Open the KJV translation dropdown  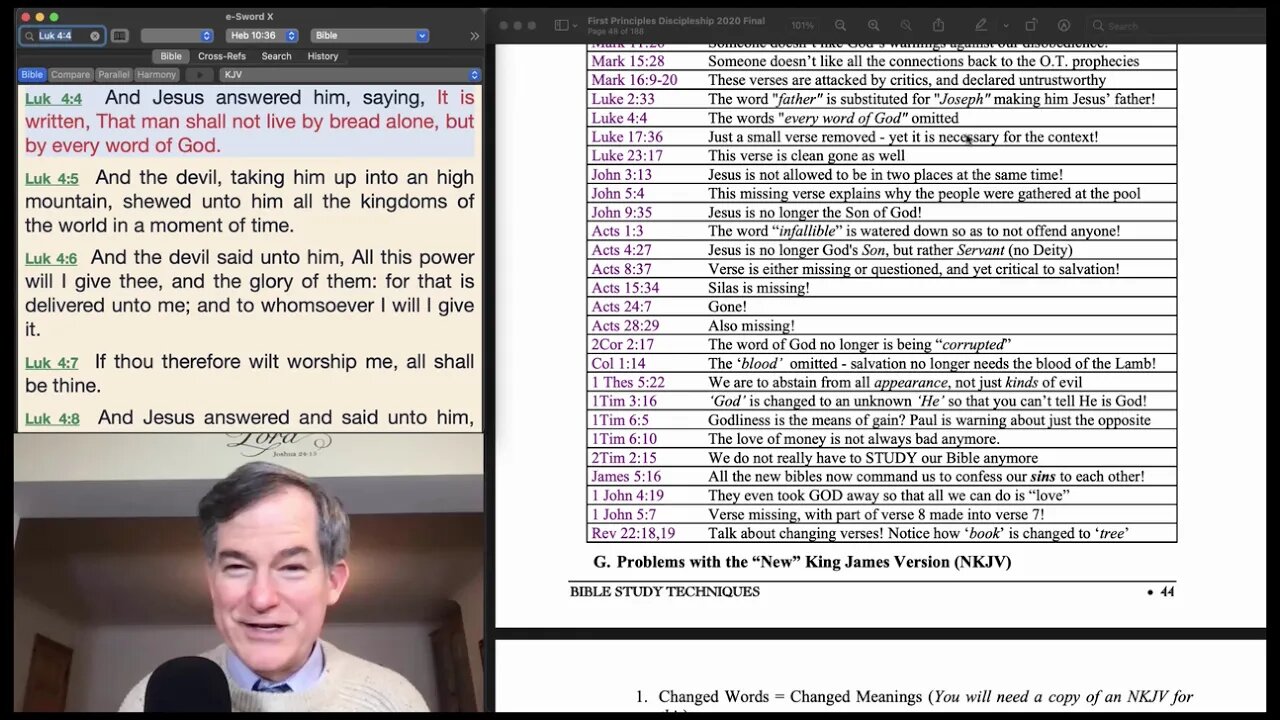coord(350,75)
